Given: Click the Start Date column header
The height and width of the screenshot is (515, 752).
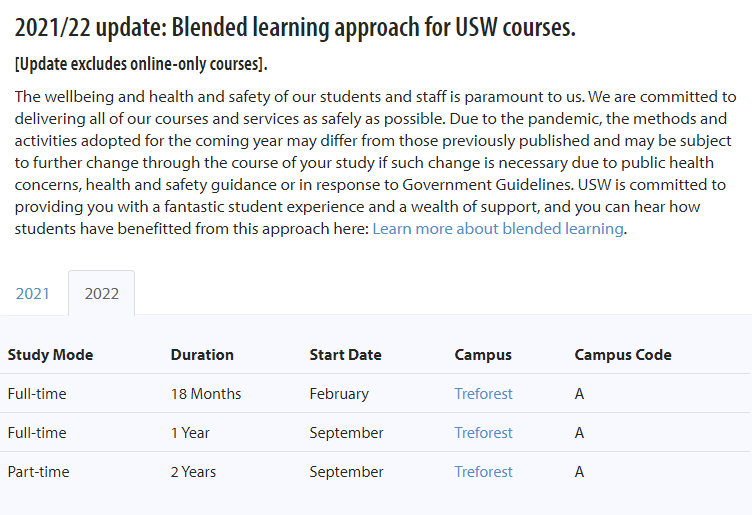Looking at the screenshot, I should 345,355.
